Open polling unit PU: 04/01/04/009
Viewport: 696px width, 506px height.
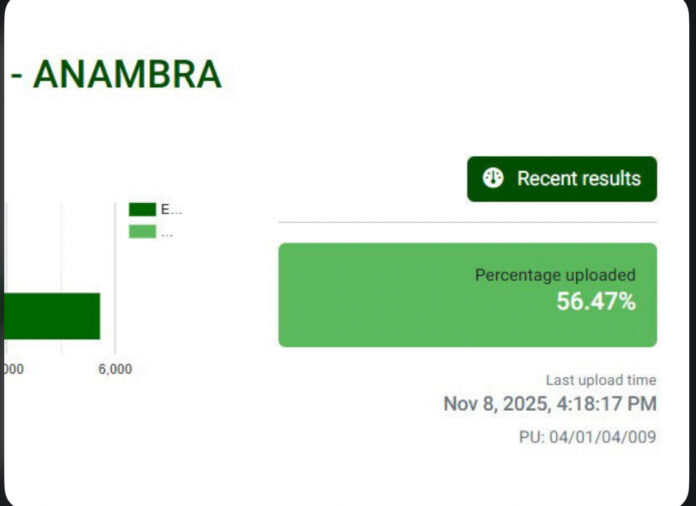588,437
